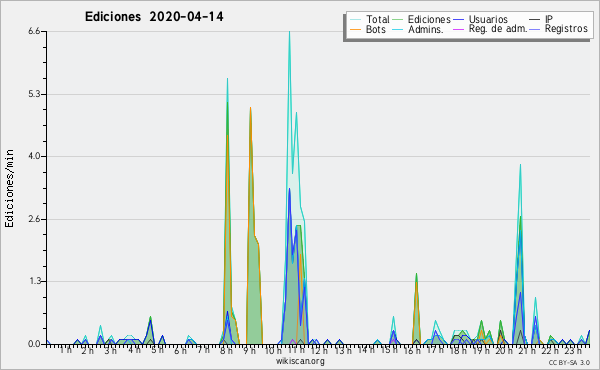Click the 1.3 y-axis value
Image resolution: width=600 pixels, height=370 pixels.
[34, 281]
